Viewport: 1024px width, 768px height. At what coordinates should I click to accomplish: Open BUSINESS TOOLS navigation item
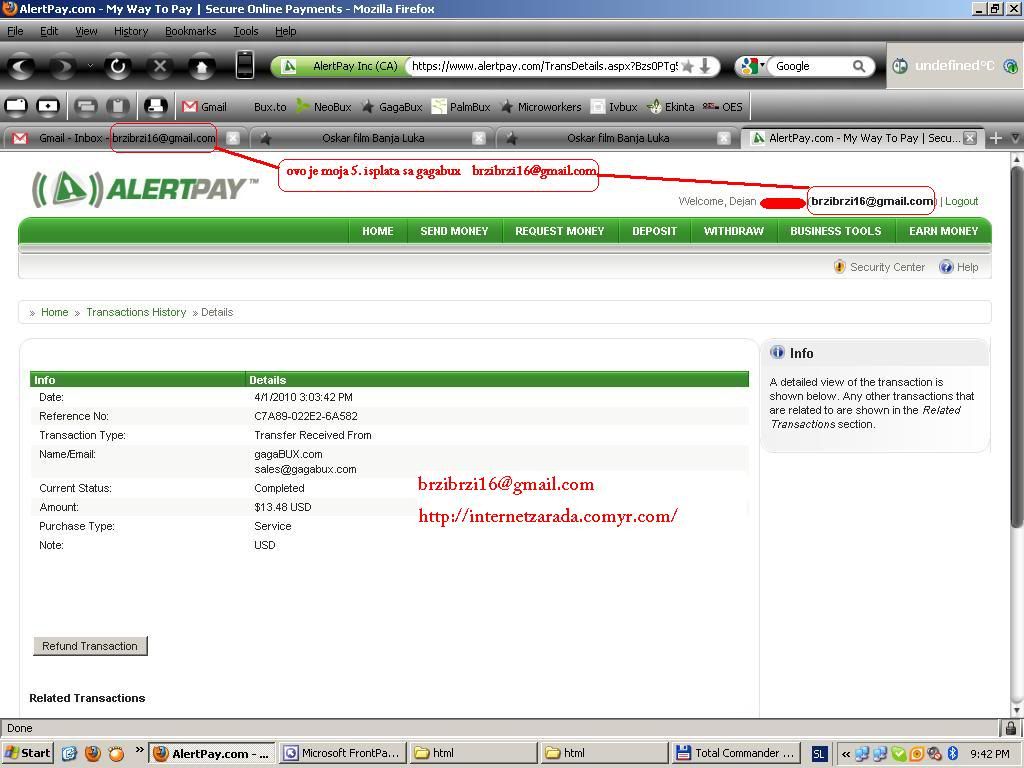pyautogui.click(x=835, y=231)
